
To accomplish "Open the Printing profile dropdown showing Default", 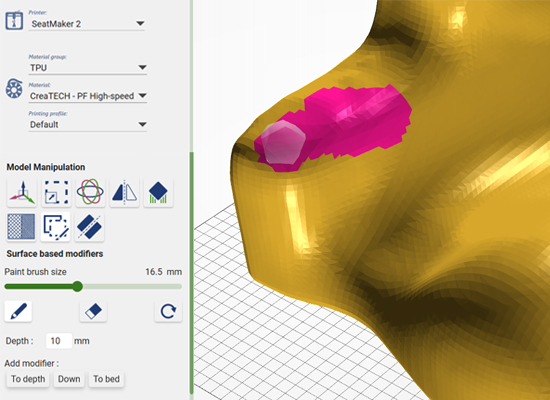I will [88, 125].
